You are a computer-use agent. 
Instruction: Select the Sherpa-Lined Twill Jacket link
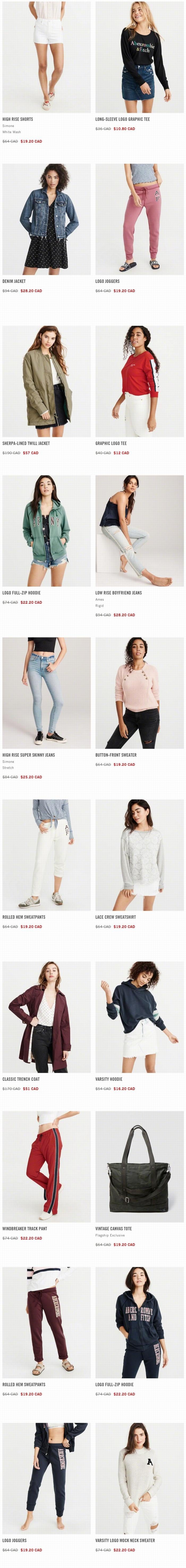[26, 443]
